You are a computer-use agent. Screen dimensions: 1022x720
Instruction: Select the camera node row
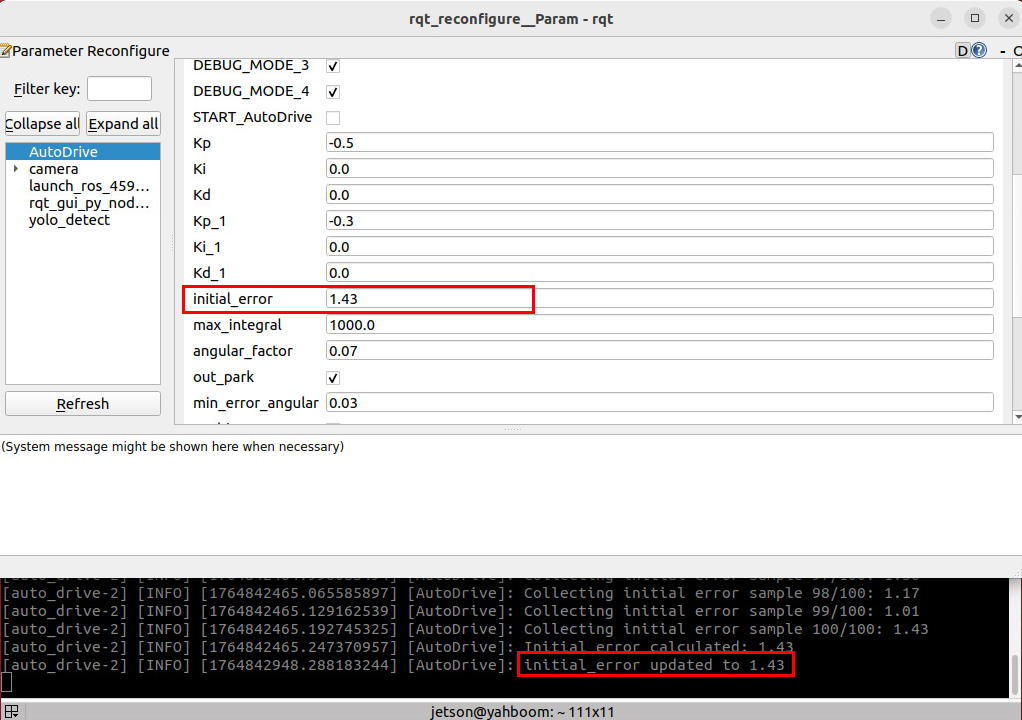click(83, 169)
